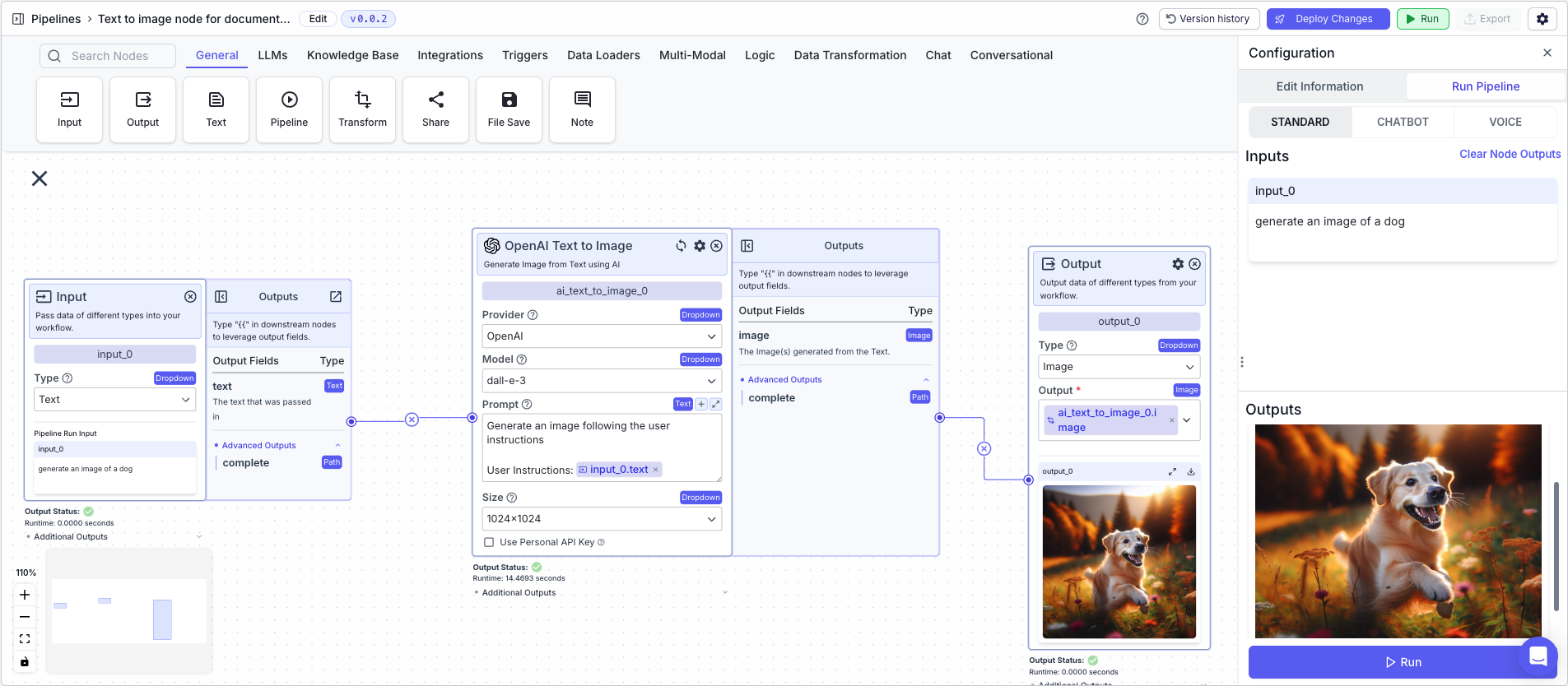Delete the Output node with X icon
Screen dimensions: 1568x686
click(1195, 264)
